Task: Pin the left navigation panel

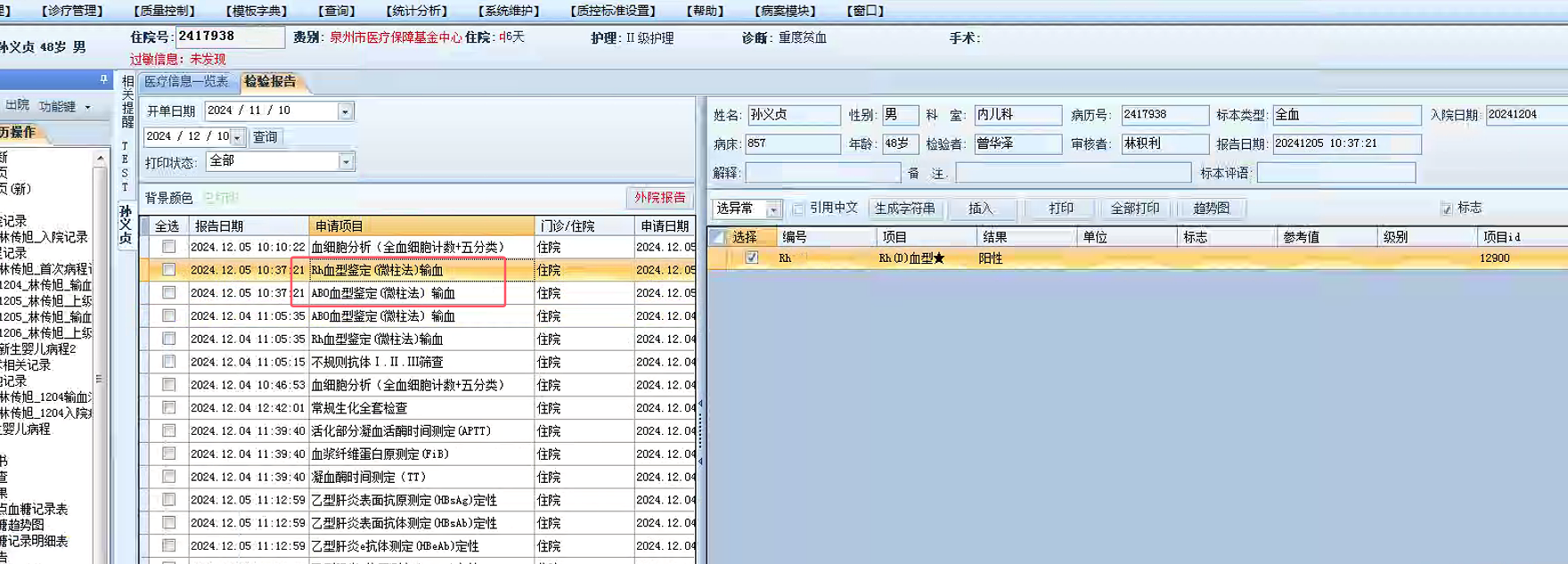Action: pos(103,79)
